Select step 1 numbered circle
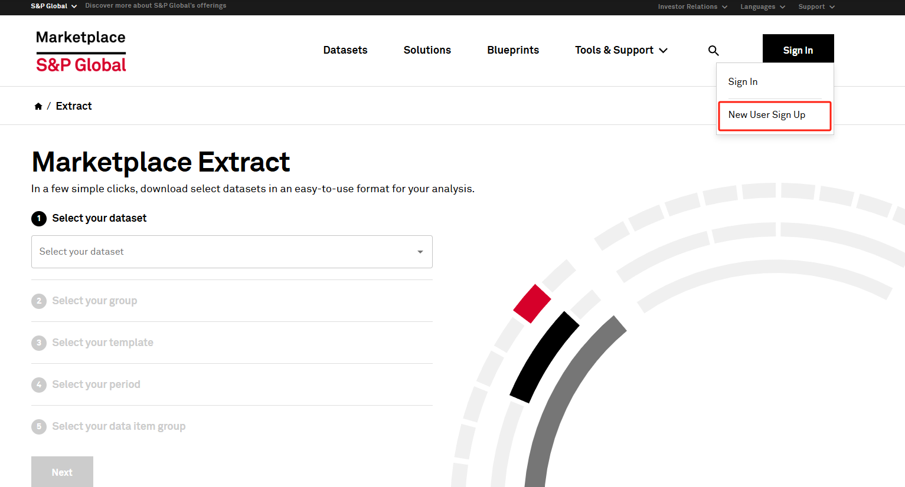905x487 pixels. click(39, 219)
